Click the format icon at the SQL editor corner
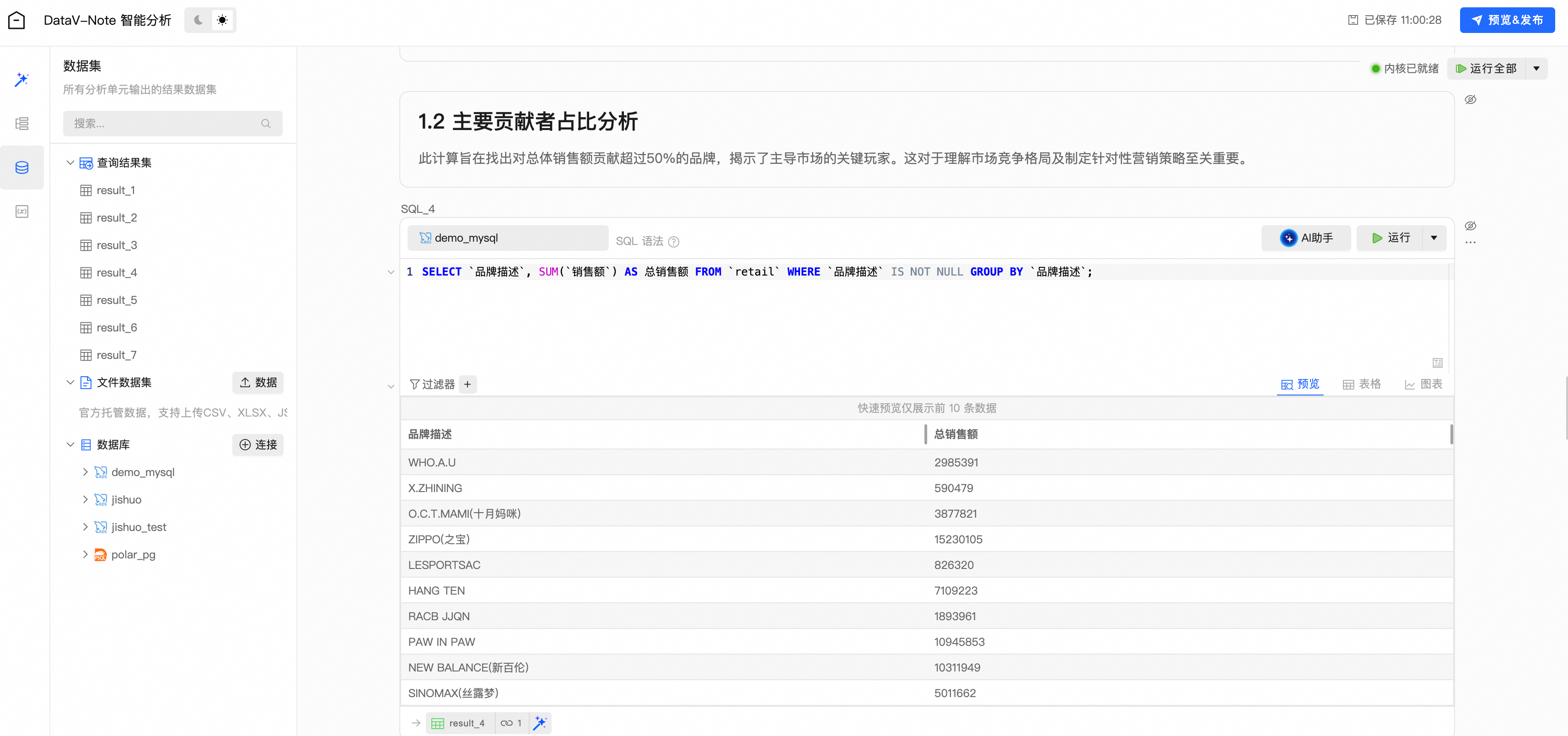 1437,363
